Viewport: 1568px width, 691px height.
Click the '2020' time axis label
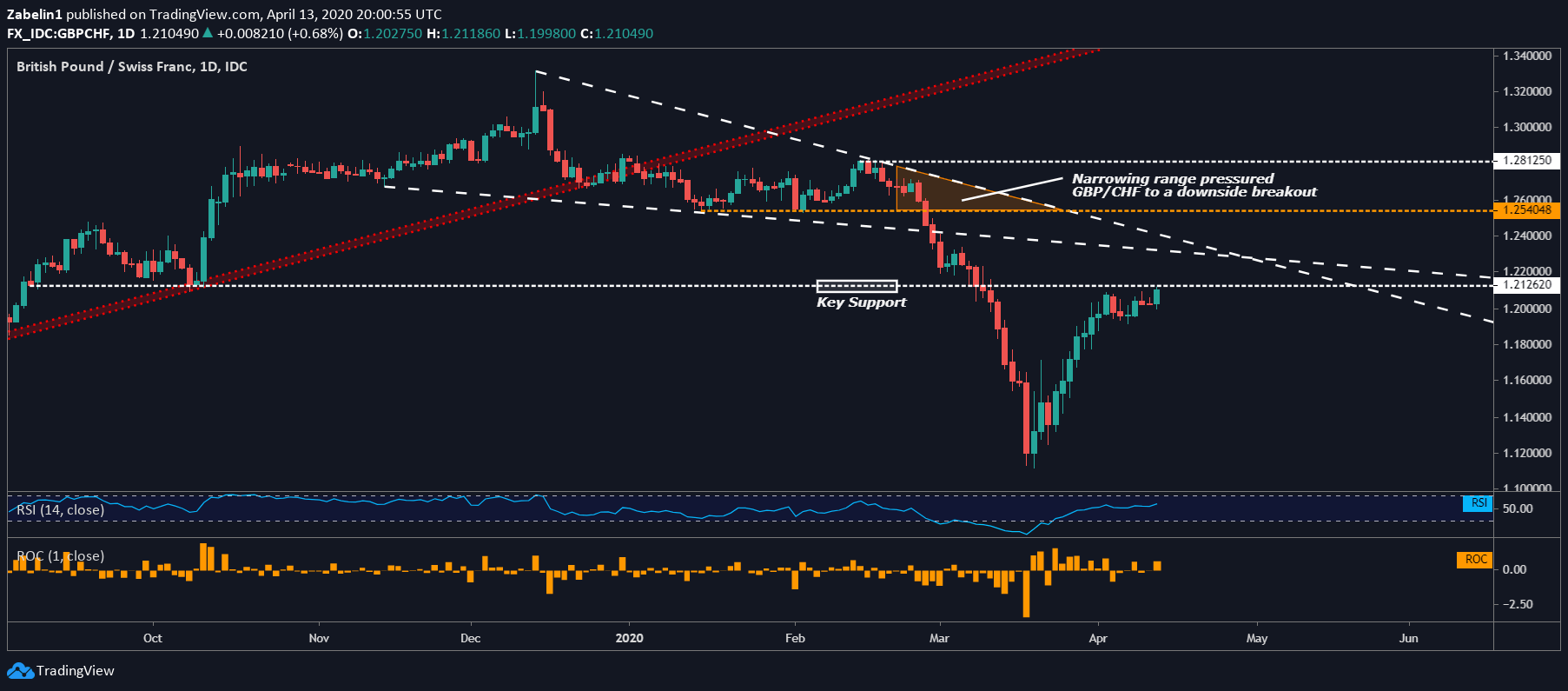(x=629, y=638)
